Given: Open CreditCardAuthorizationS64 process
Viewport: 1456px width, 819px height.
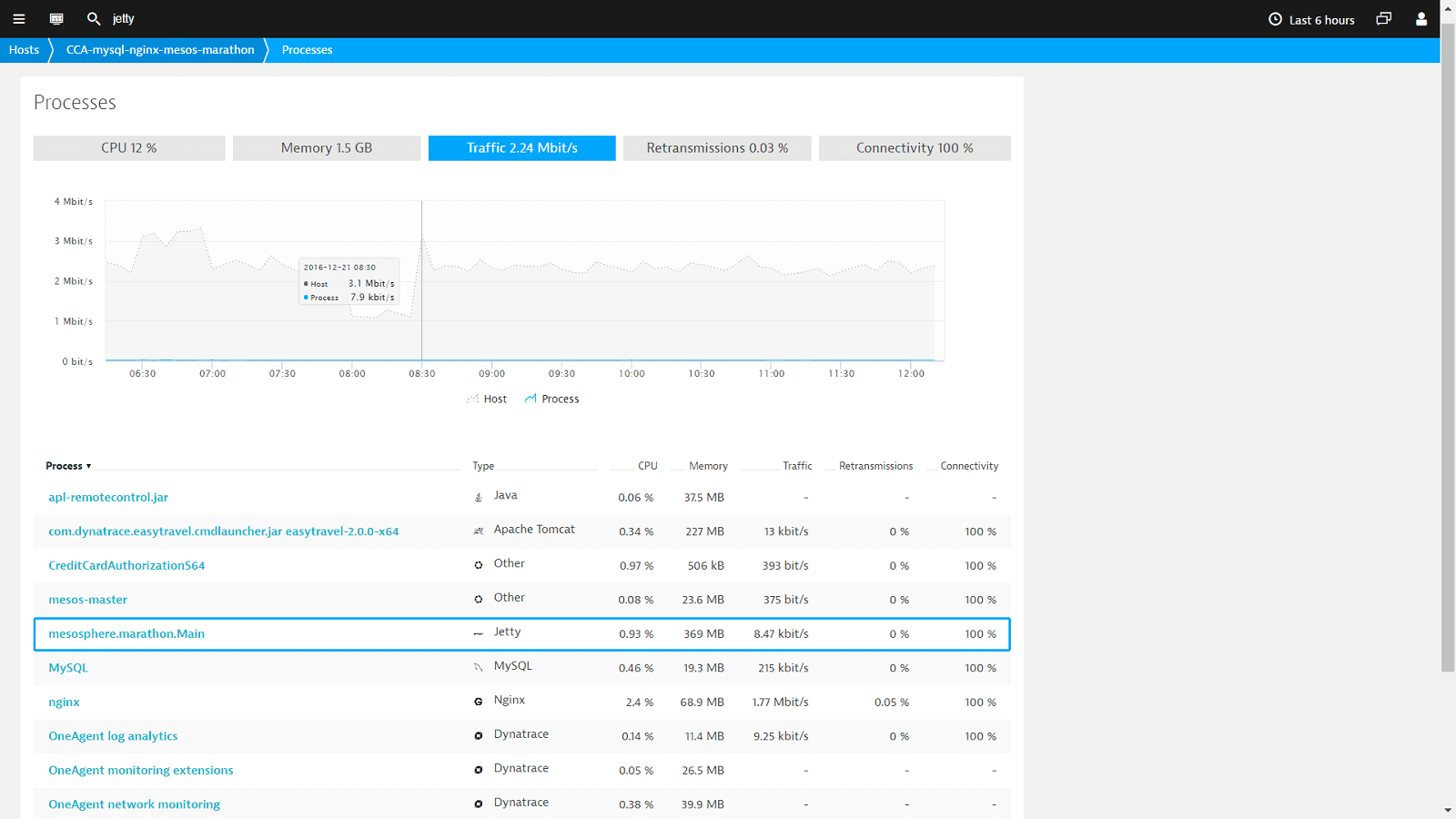Looking at the screenshot, I should pos(126,566).
